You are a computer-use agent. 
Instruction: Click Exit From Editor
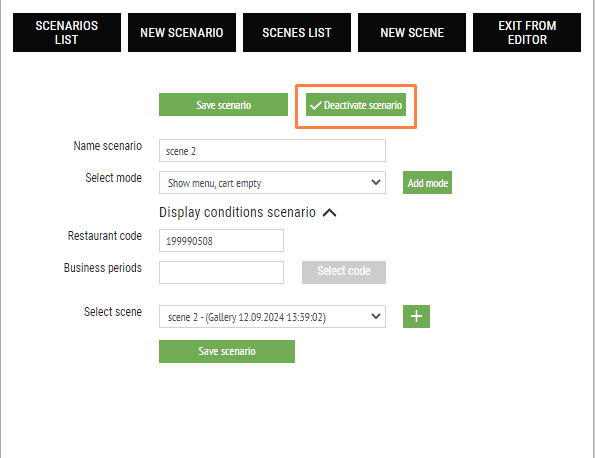(x=527, y=33)
